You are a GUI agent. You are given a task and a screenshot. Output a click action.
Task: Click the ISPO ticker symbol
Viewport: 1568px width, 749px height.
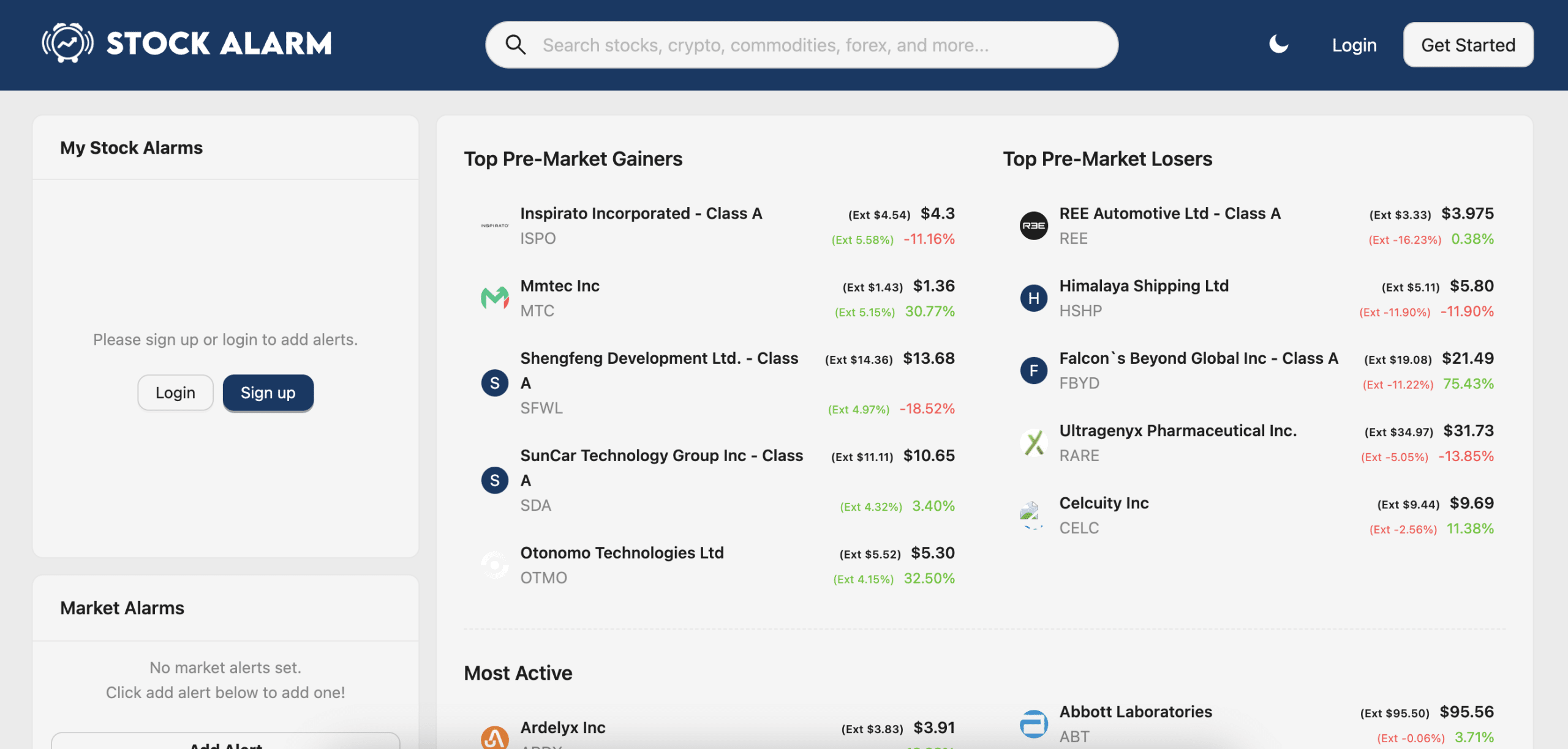click(538, 238)
